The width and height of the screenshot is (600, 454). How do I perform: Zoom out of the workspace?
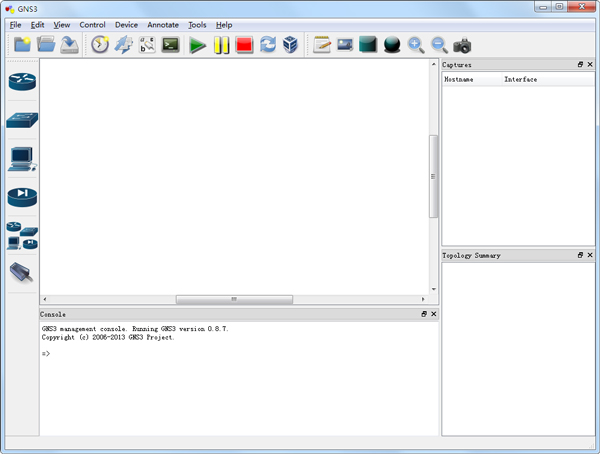tap(439, 45)
